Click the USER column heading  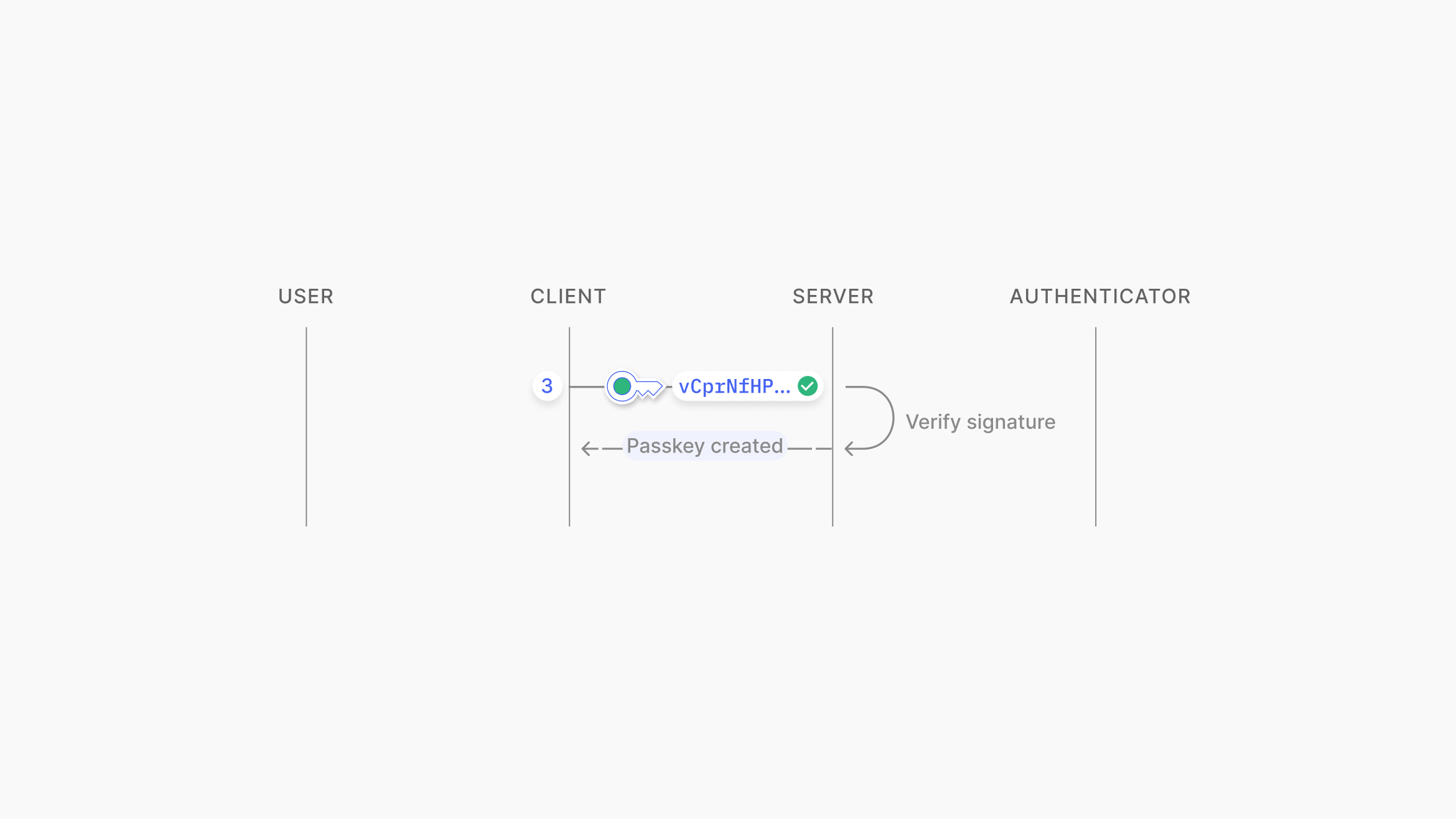[306, 296]
